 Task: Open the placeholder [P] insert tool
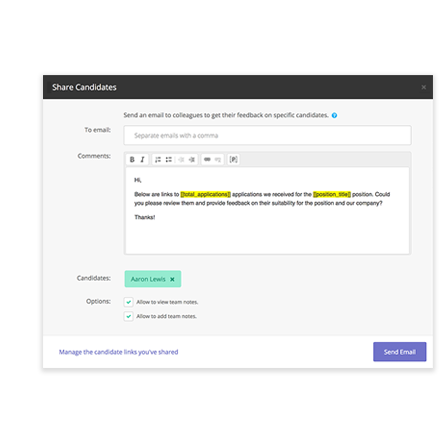(233, 159)
